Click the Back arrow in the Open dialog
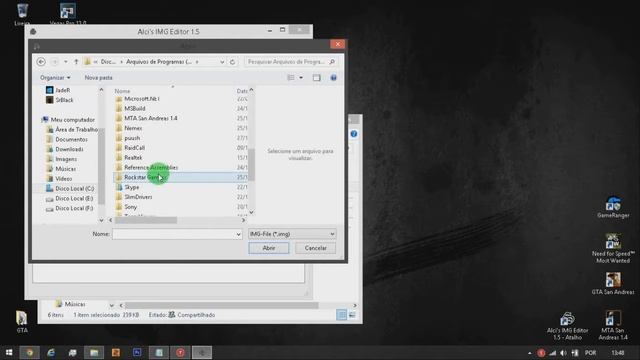This screenshot has width=640, height=360. tap(41, 62)
